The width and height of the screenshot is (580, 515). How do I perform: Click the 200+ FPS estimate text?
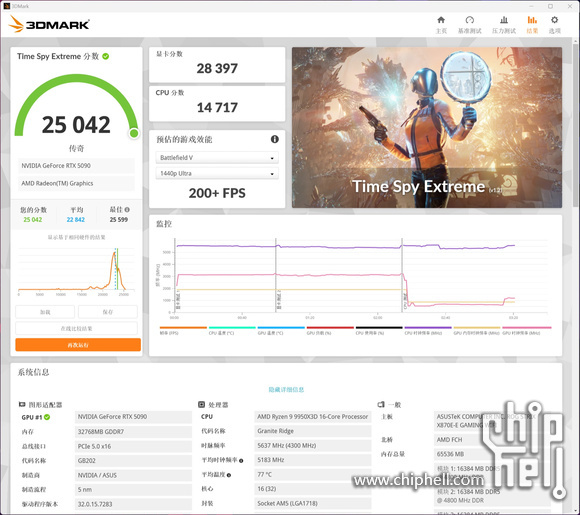(217, 193)
